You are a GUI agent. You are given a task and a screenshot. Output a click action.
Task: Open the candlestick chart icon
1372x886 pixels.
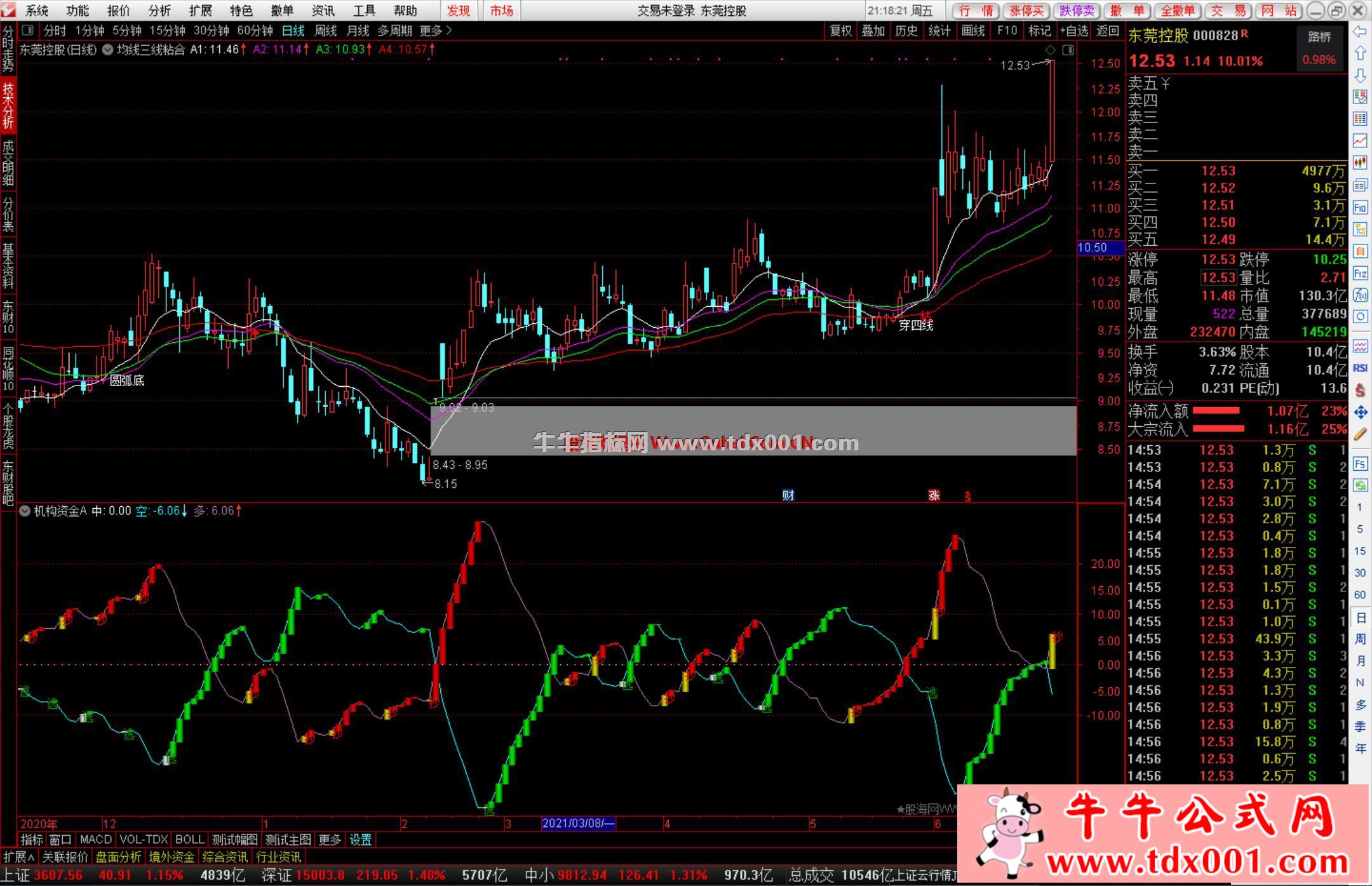click(1360, 163)
